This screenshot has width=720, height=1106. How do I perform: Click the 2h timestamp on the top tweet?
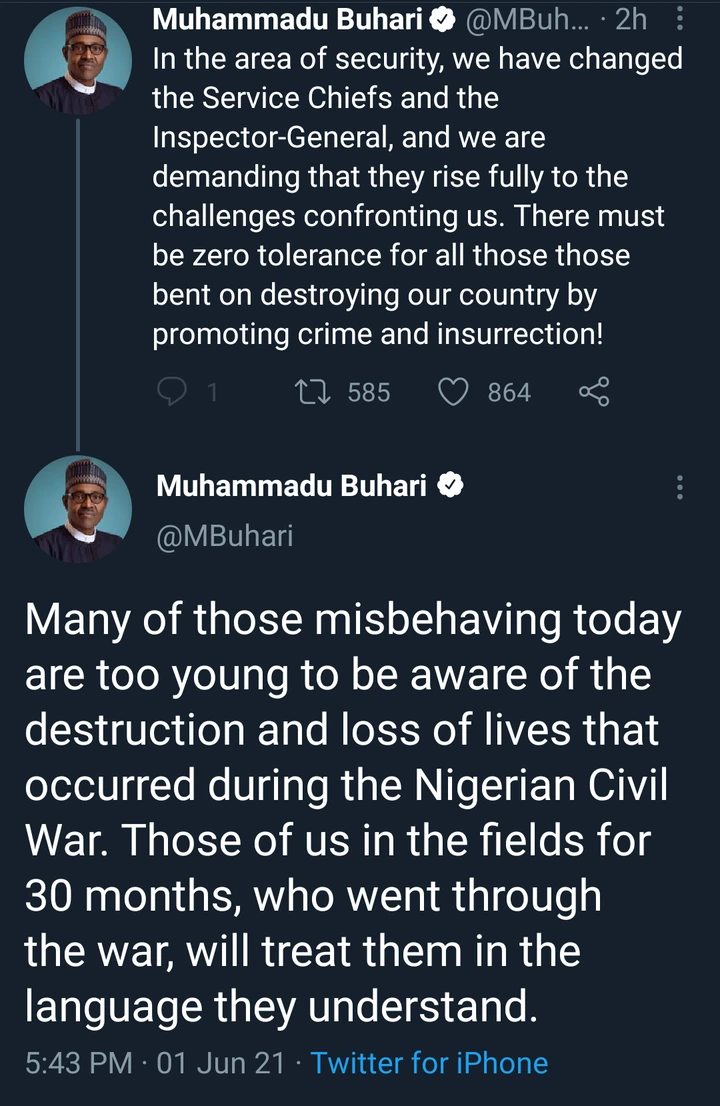(x=630, y=20)
